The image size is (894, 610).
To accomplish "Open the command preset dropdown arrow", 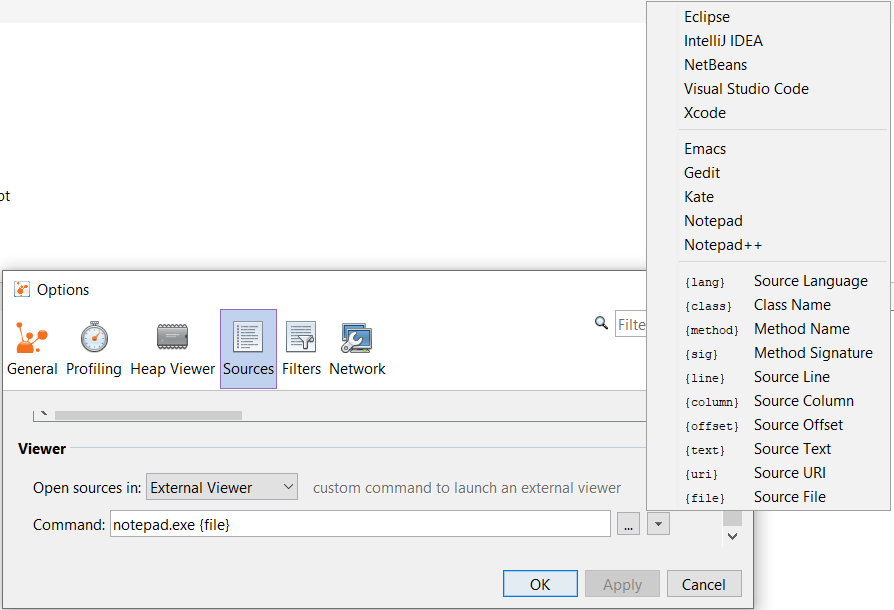I will coord(658,523).
